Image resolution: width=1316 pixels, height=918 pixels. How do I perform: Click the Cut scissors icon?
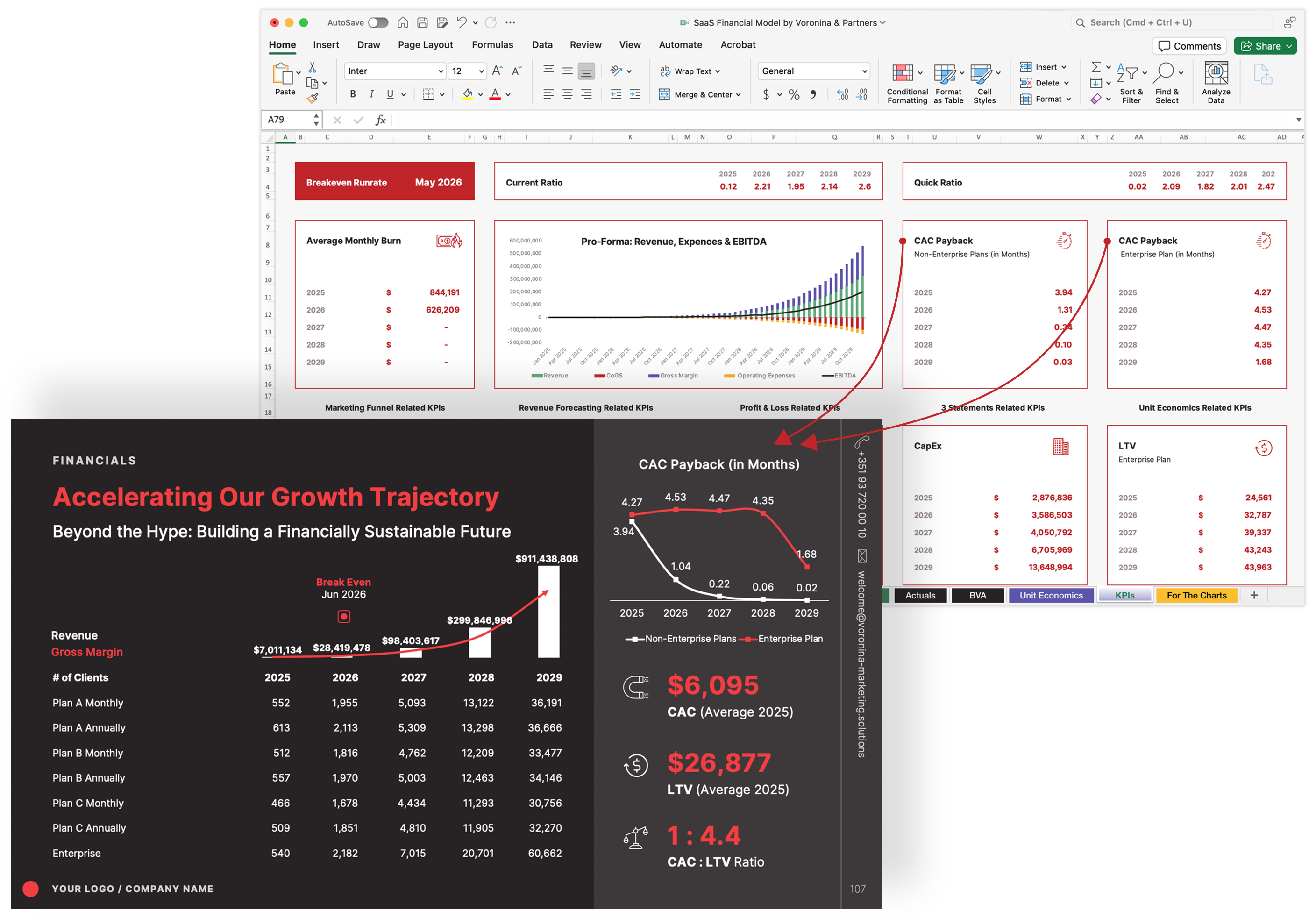pos(313,68)
